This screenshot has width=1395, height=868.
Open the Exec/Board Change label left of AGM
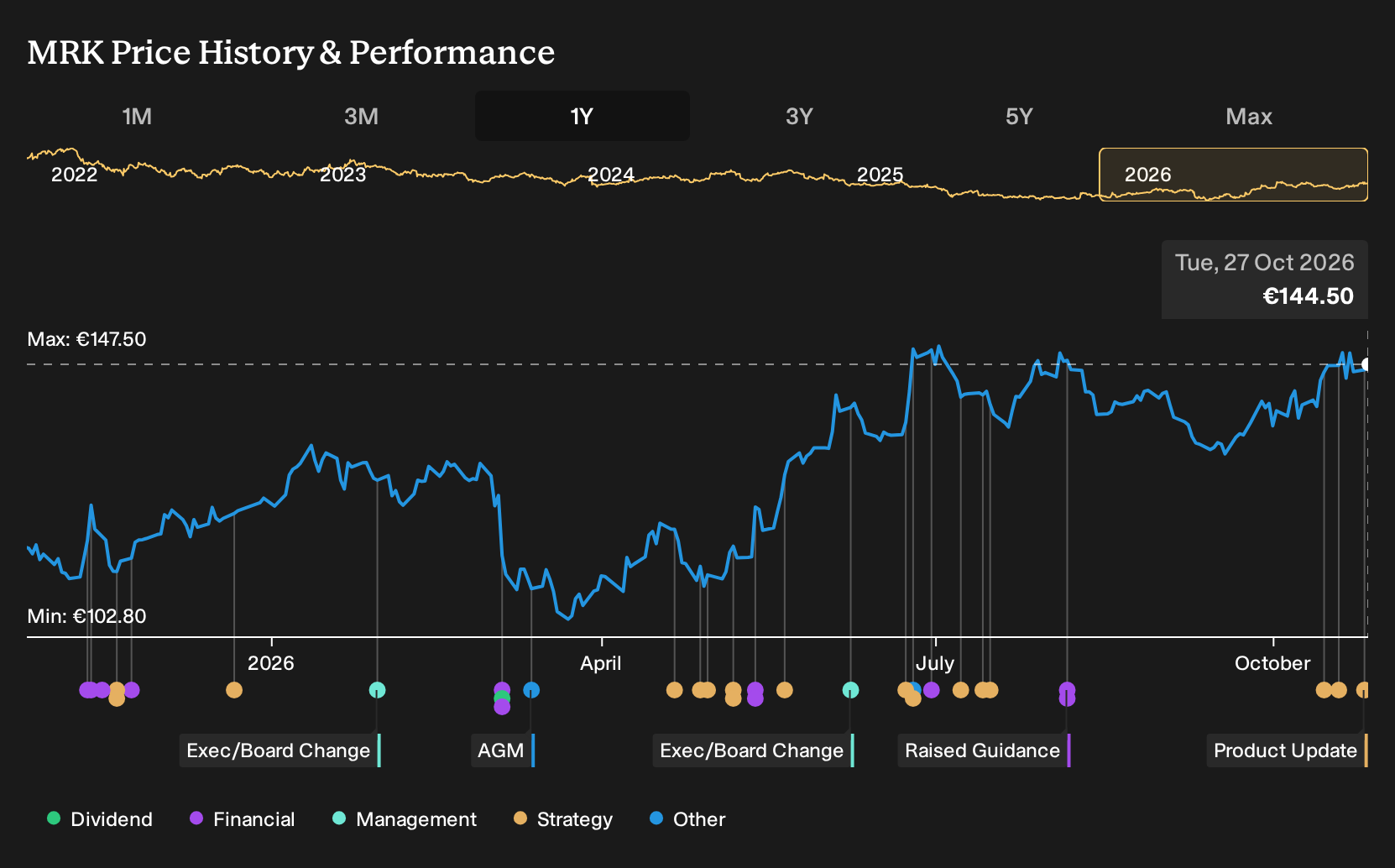(280, 750)
